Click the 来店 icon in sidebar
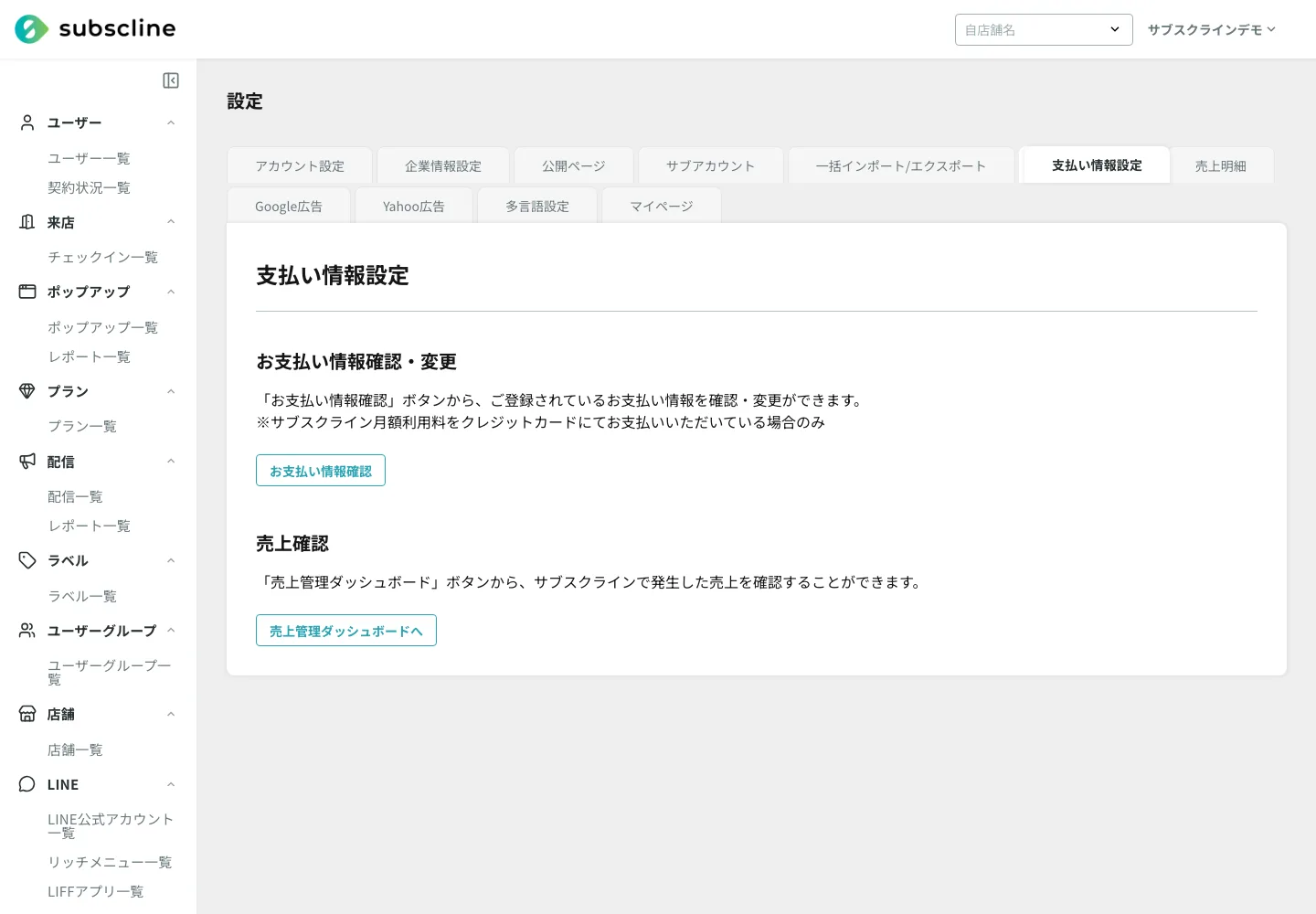Screen dimensions: 1316x914 pos(27,222)
